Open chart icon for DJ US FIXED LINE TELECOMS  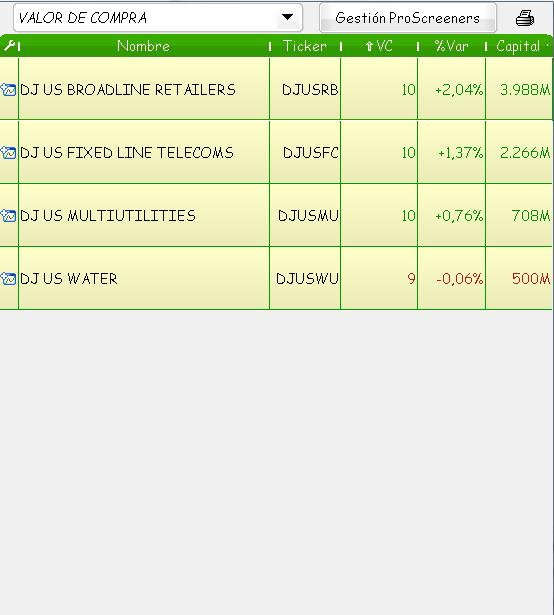click(8, 153)
